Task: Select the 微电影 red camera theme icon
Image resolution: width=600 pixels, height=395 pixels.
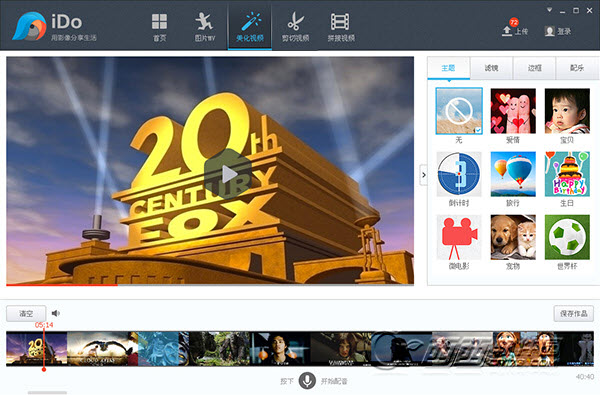Action: pyautogui.click(x=459, y=237)
